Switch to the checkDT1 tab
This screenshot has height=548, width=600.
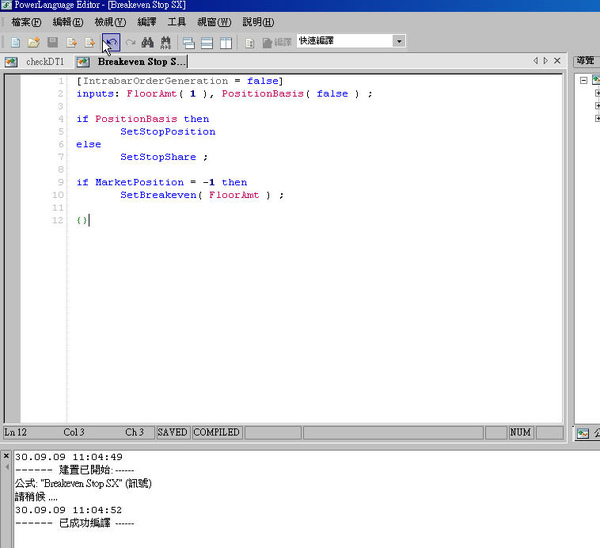point(44,62)
